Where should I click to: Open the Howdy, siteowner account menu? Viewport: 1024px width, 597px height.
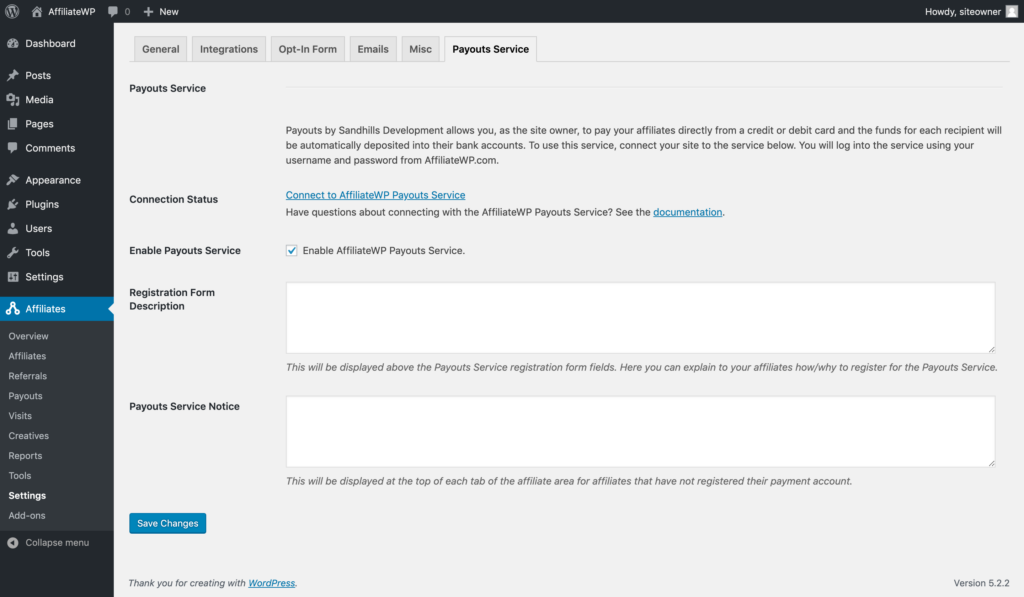970,11
